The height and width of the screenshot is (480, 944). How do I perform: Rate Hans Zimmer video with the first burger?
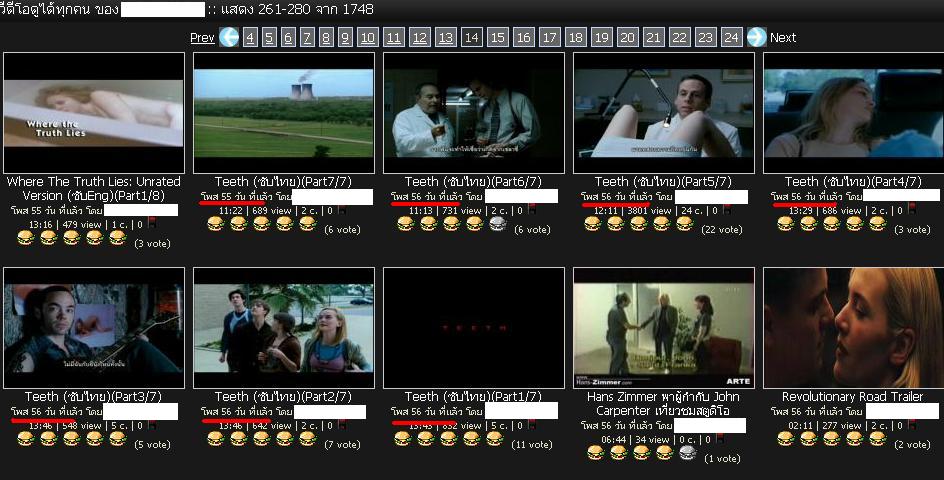(595, 453)
